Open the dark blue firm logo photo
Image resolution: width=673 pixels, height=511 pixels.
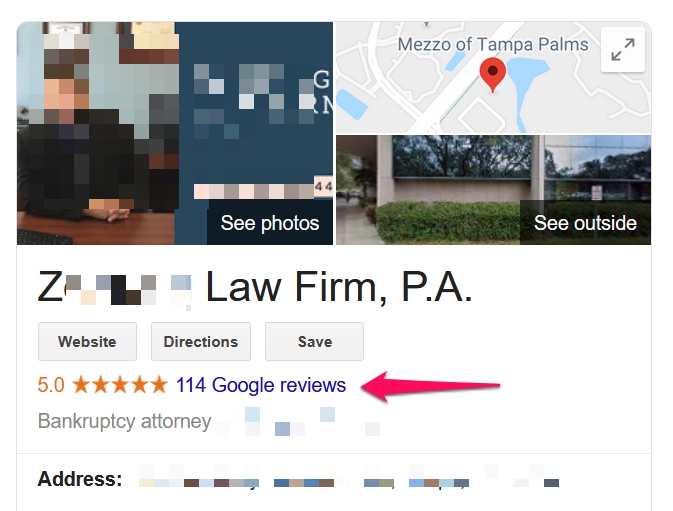point(254,112)
